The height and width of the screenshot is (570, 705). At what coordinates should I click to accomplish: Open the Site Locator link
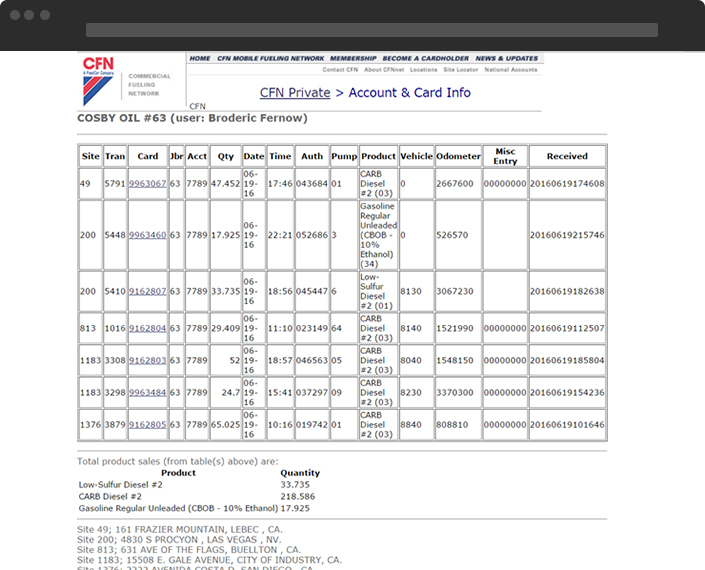click(460, 70)
